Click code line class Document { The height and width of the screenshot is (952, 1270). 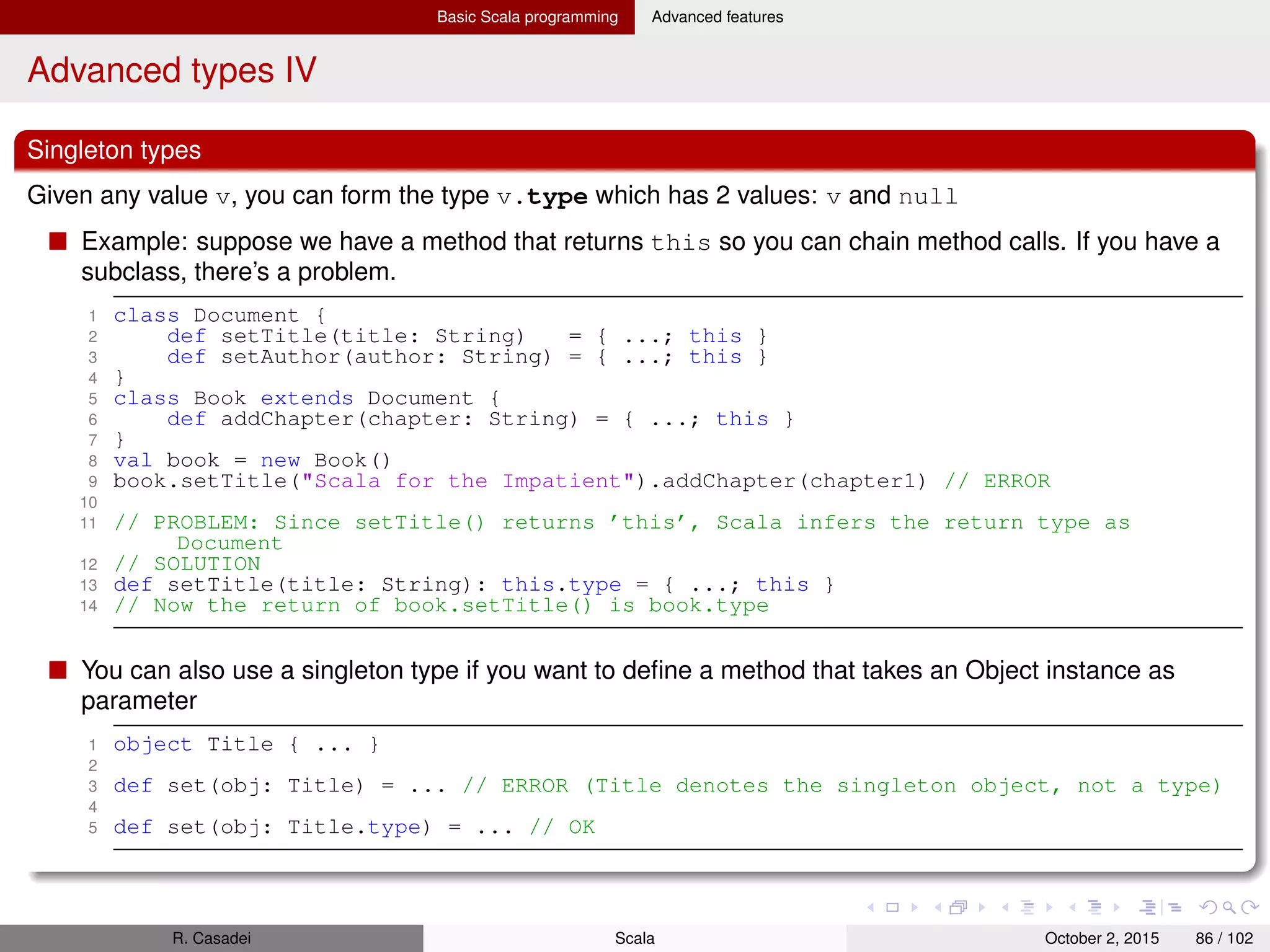click(220, 315)
